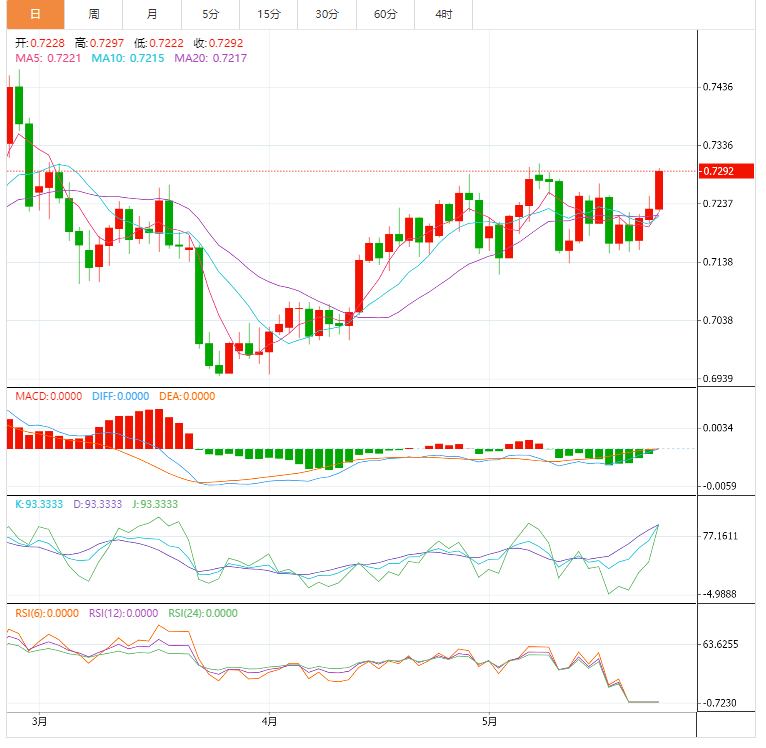This screenshot has width=766, height=748.
Task: Select the 日 (daily) chart tab
Action: [35, 14]
